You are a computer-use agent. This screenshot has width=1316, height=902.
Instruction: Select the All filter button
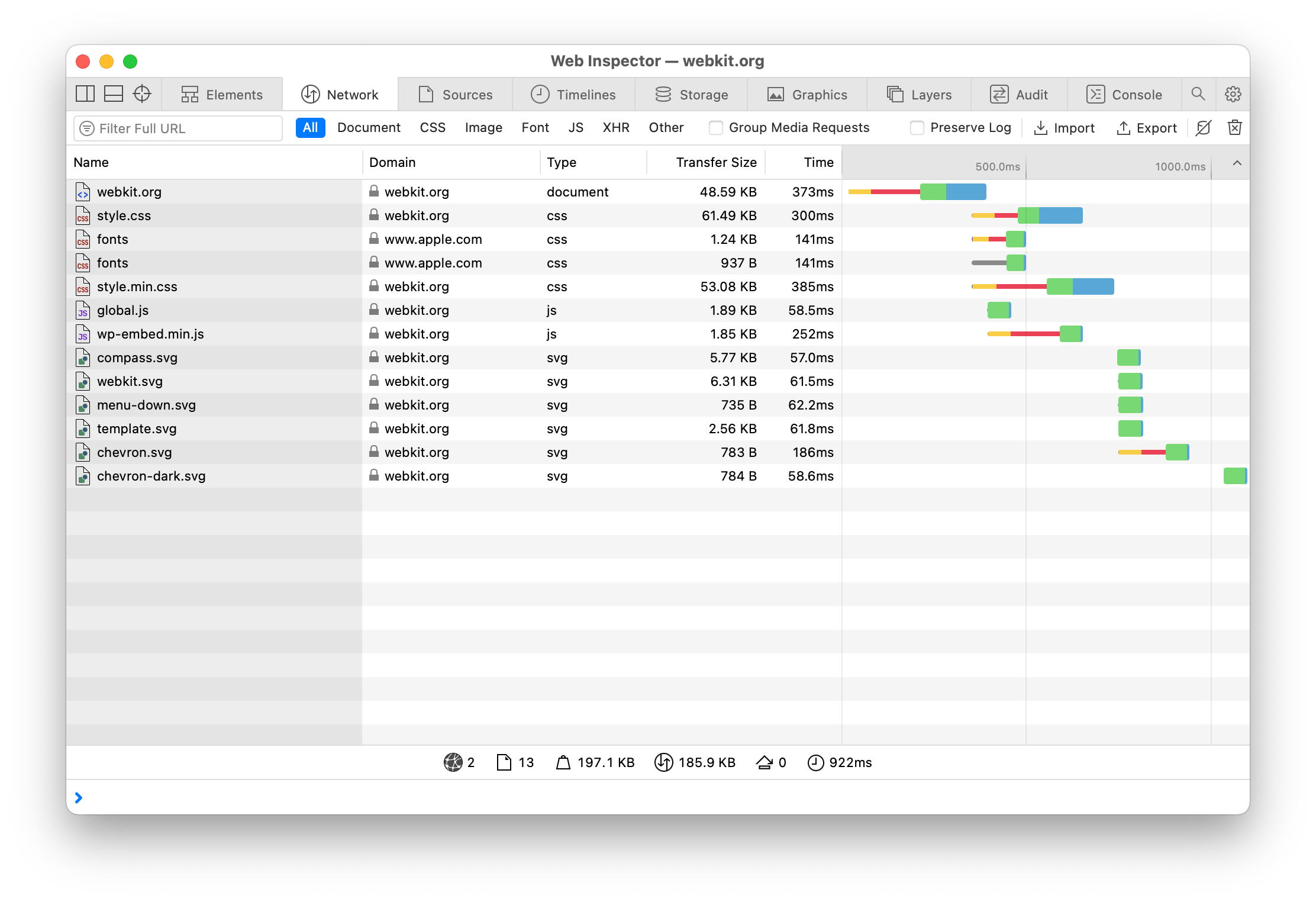pos(310,128)
